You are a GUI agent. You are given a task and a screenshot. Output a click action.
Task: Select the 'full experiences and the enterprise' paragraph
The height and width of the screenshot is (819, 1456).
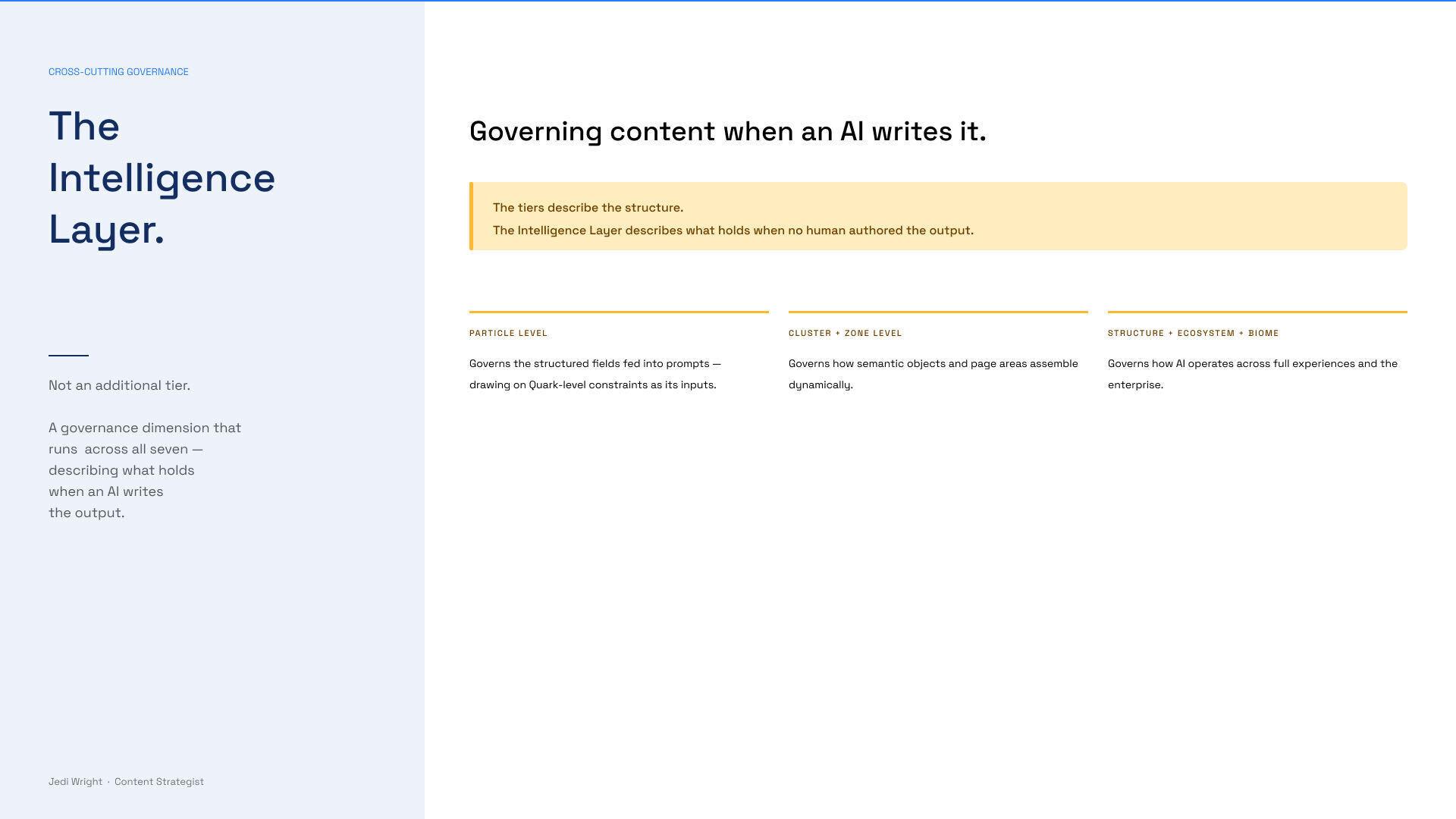coord(1253,374)
